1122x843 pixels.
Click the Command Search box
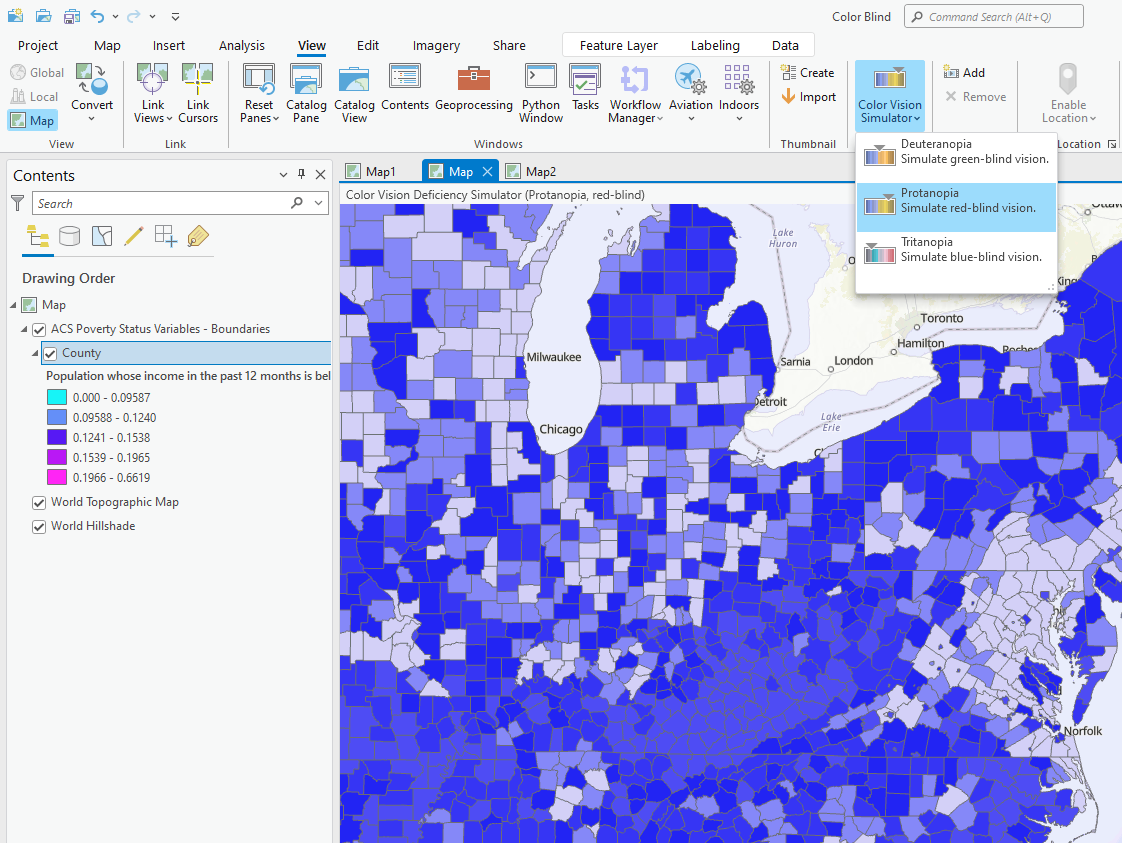994,16
